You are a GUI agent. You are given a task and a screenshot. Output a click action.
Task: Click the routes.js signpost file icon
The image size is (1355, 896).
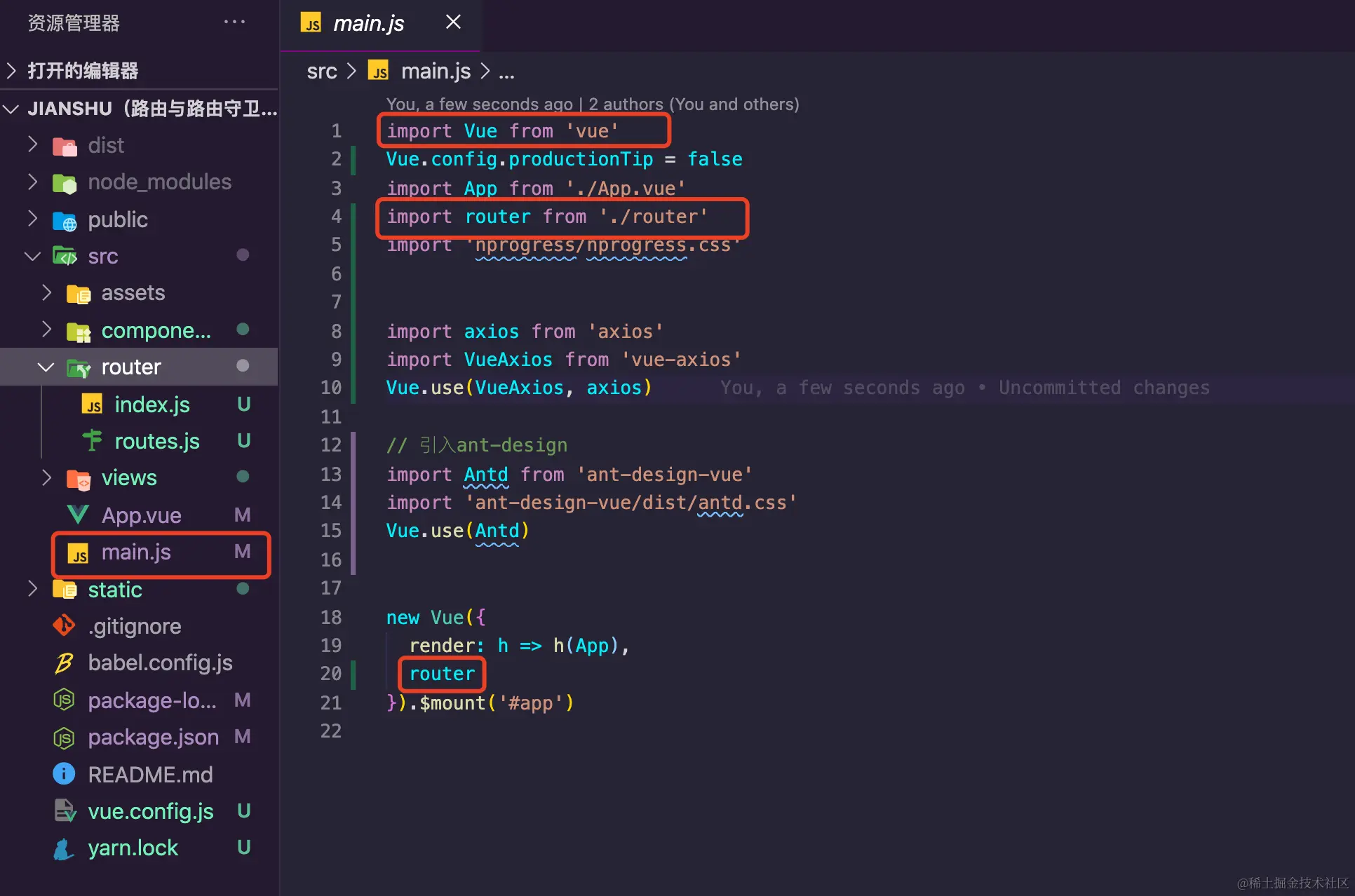(x=92, y=441)
